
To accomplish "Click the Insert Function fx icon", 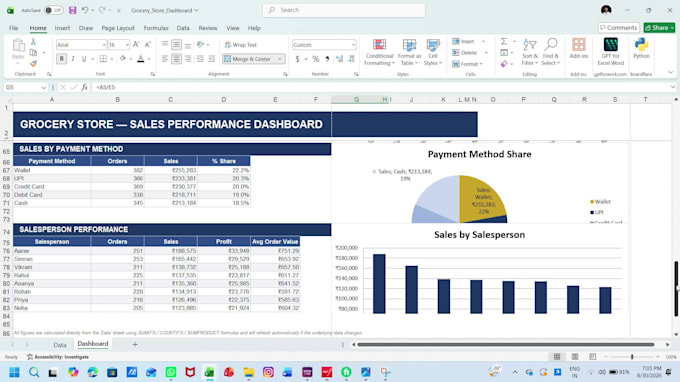I will pos(84,87).
